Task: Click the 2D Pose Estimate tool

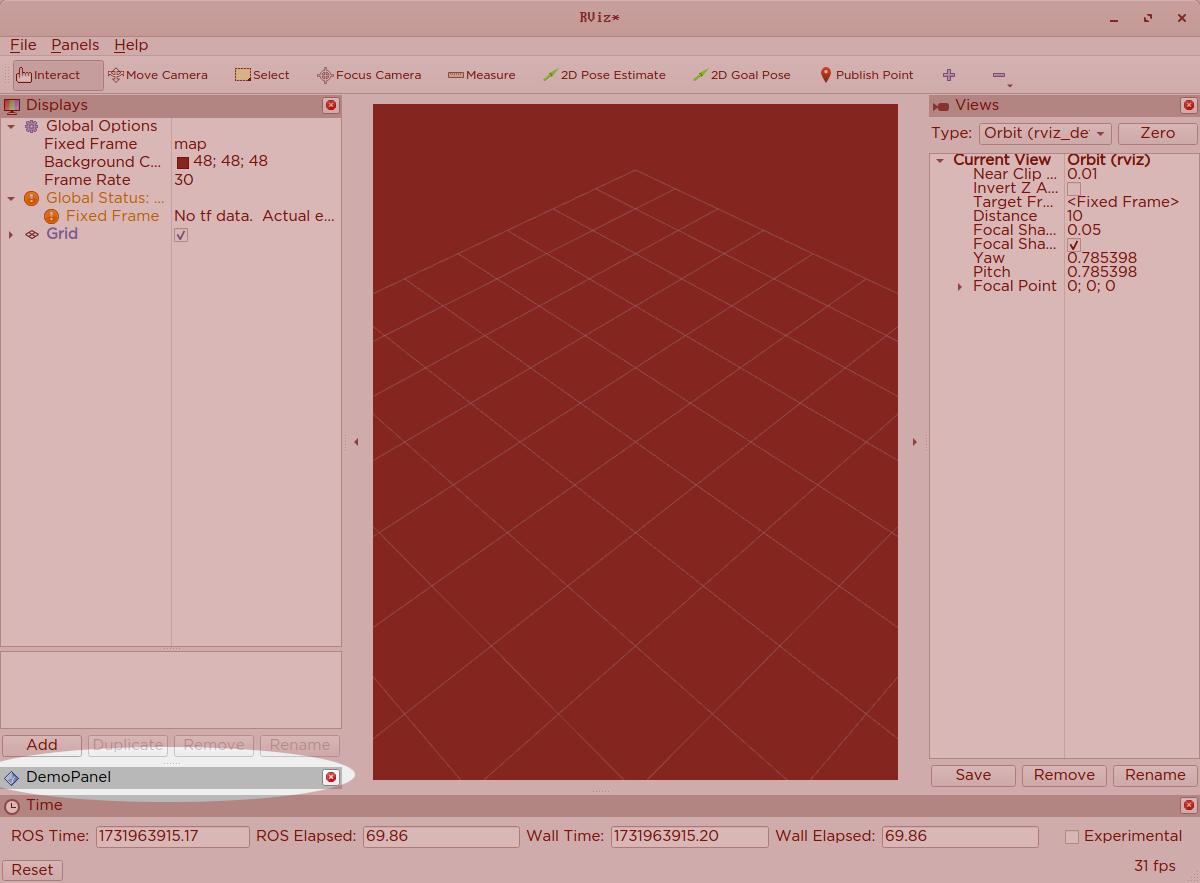Action: [x=604, y=74]
